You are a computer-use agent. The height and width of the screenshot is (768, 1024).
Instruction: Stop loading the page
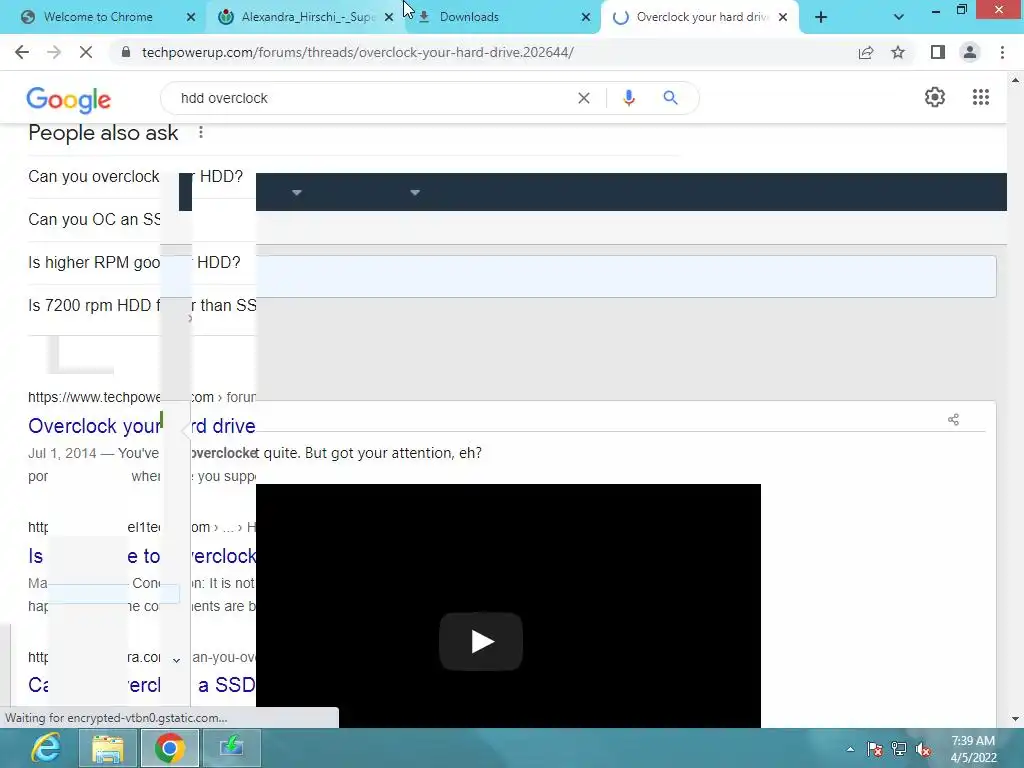86,52
